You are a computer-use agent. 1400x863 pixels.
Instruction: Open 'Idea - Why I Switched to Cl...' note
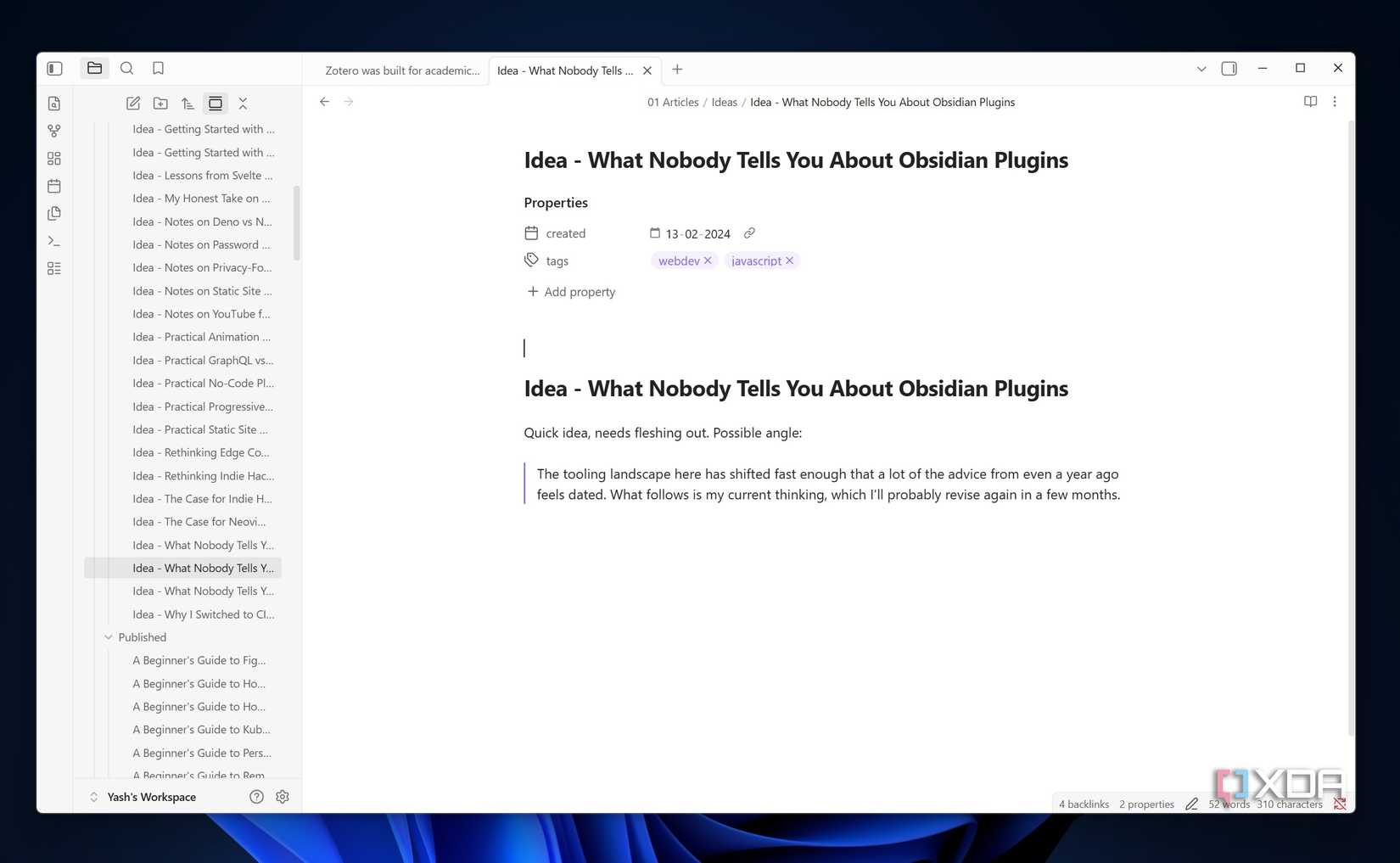(202, 614)
